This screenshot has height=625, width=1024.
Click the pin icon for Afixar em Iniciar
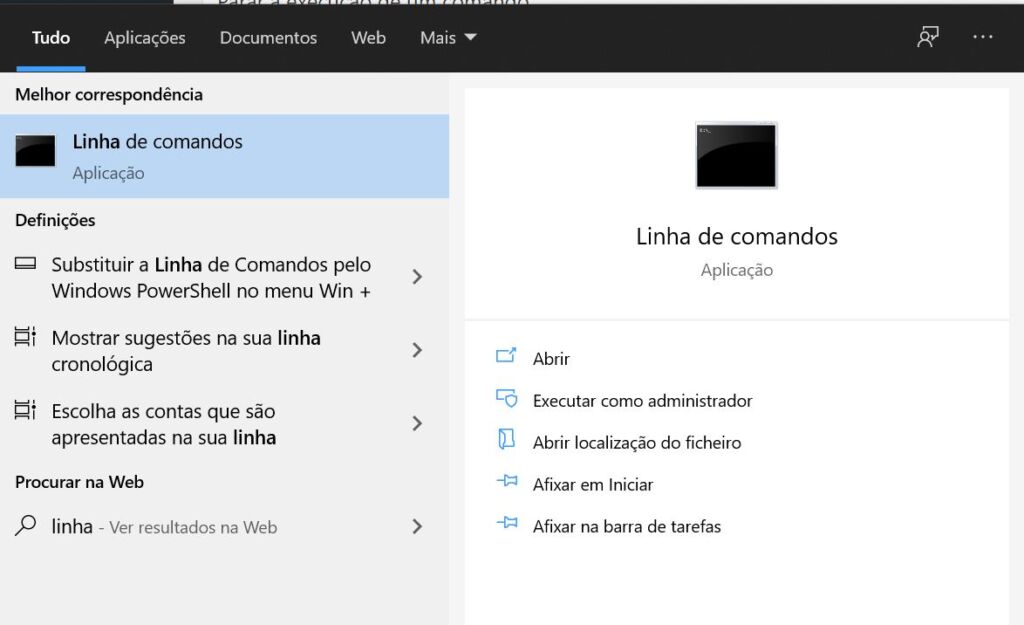click(x=506, y=483)
